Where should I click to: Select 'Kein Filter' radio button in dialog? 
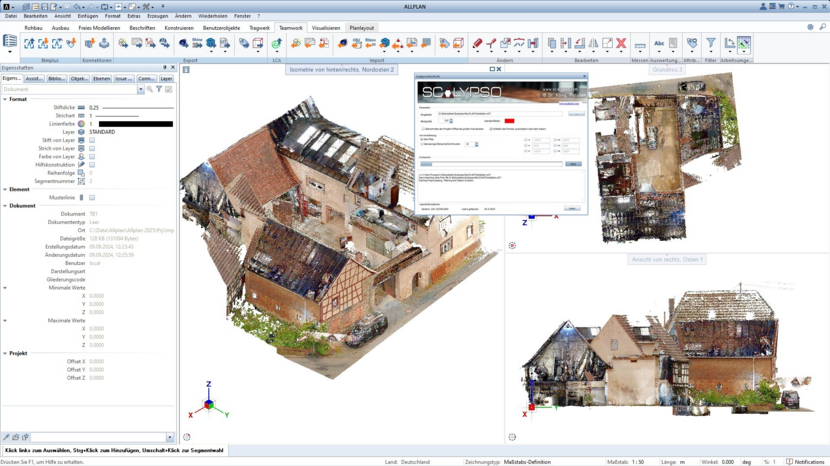click(x=422, y=139)
